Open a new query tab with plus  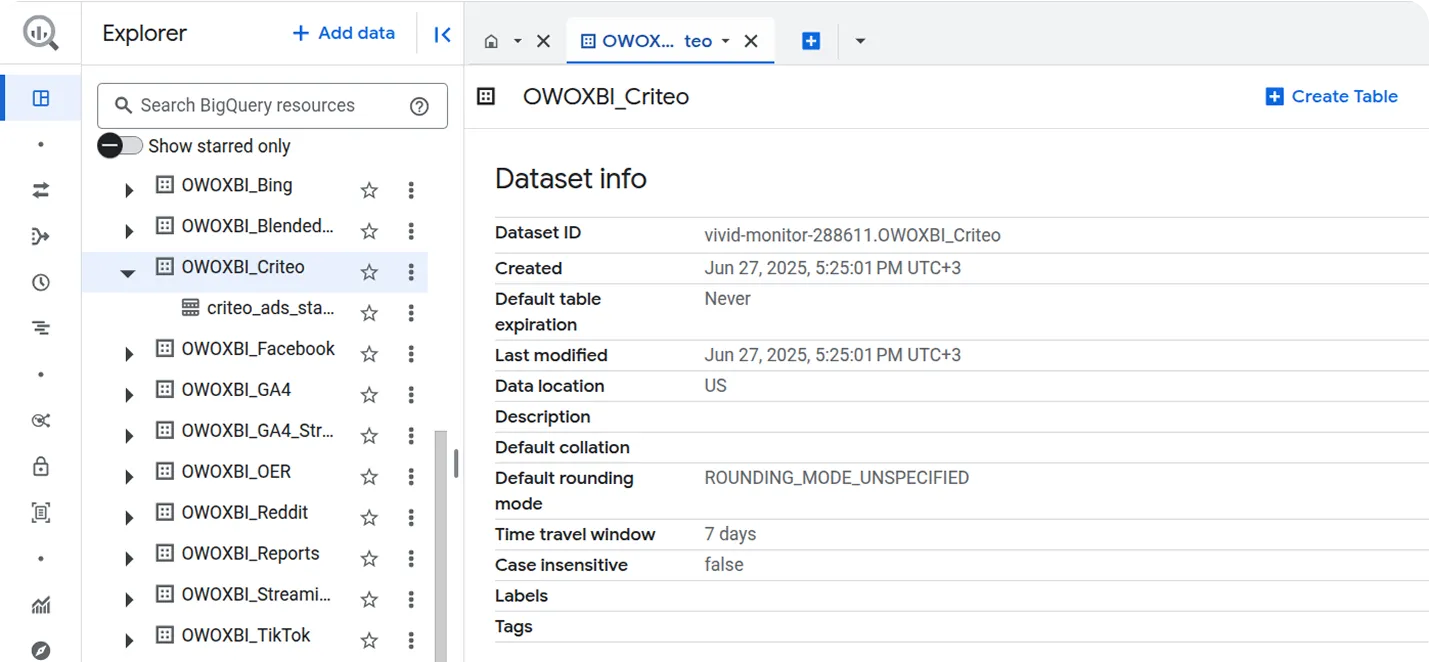coord(811,41)
